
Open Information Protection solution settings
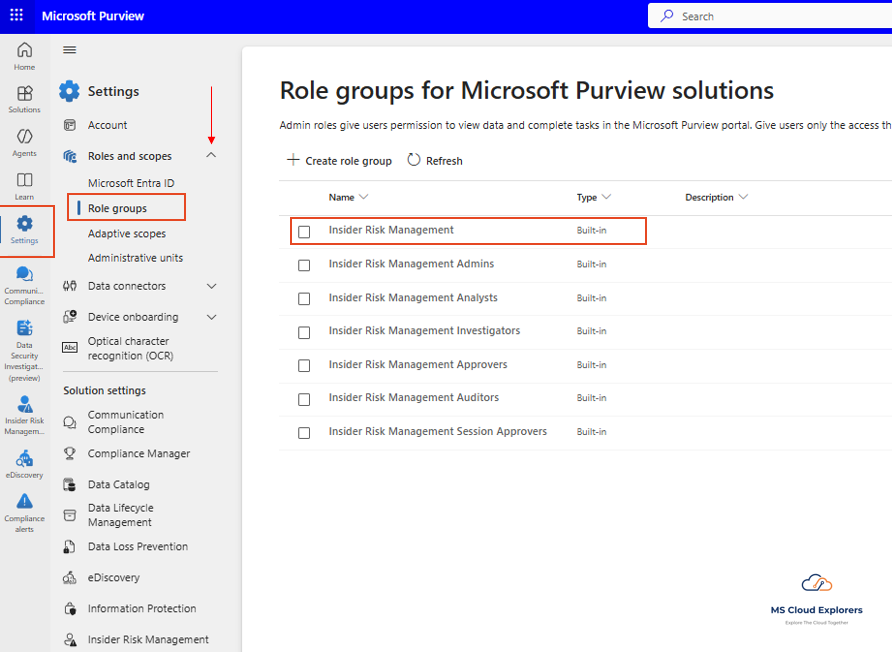[142, 609]
